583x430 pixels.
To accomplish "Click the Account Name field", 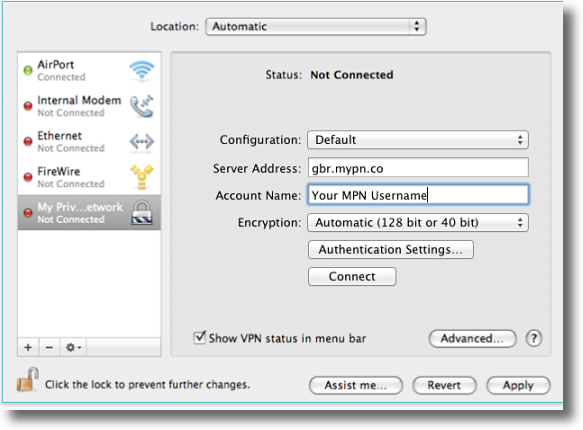I will (x=418, y=194).
